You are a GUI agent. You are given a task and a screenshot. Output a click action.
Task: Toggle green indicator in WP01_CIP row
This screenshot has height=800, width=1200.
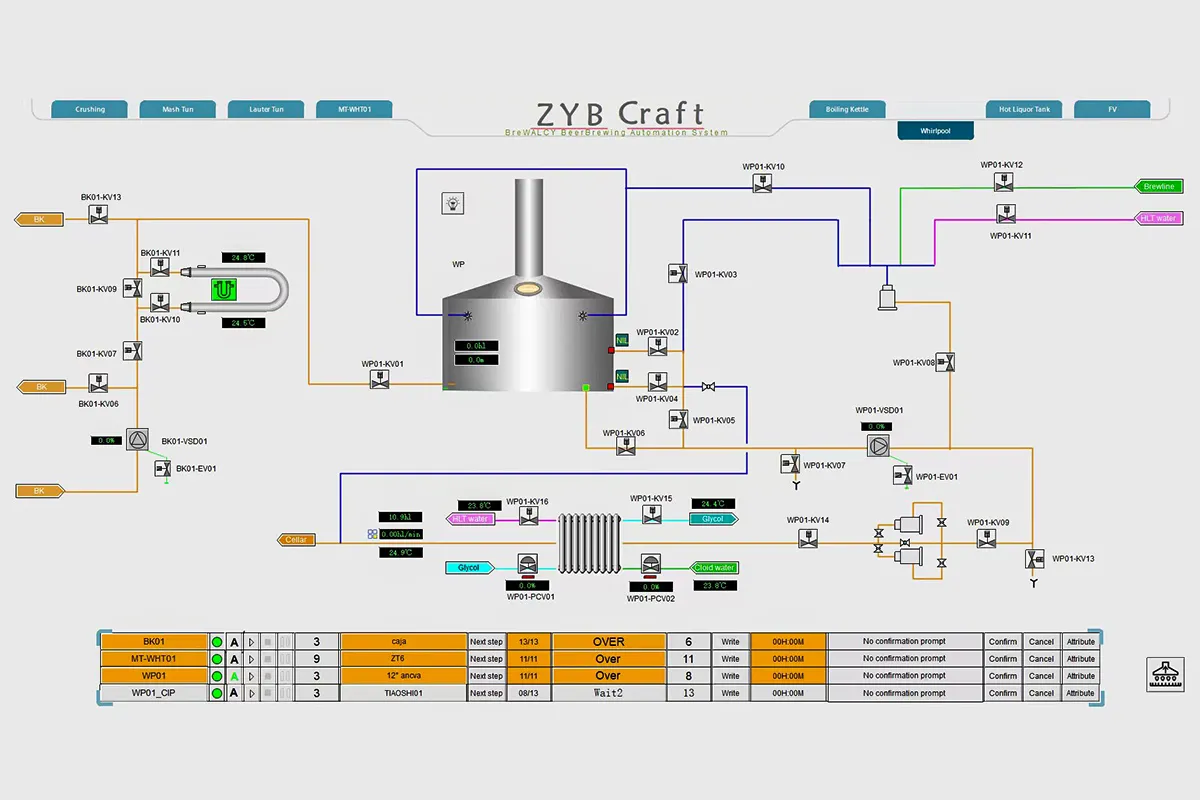[x=216, y=693]
